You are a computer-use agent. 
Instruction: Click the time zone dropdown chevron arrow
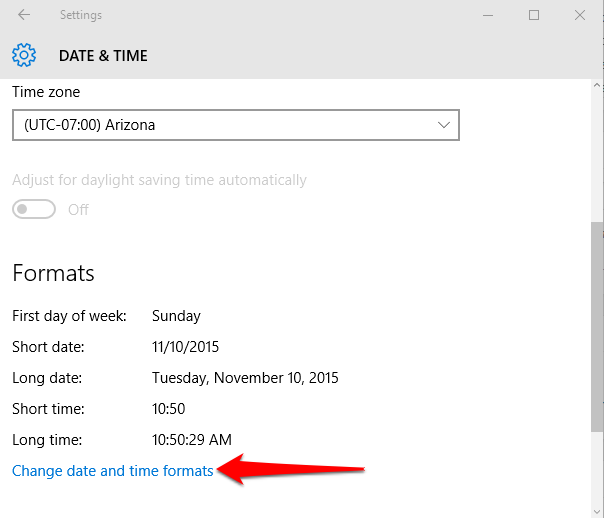coord(444,125)
